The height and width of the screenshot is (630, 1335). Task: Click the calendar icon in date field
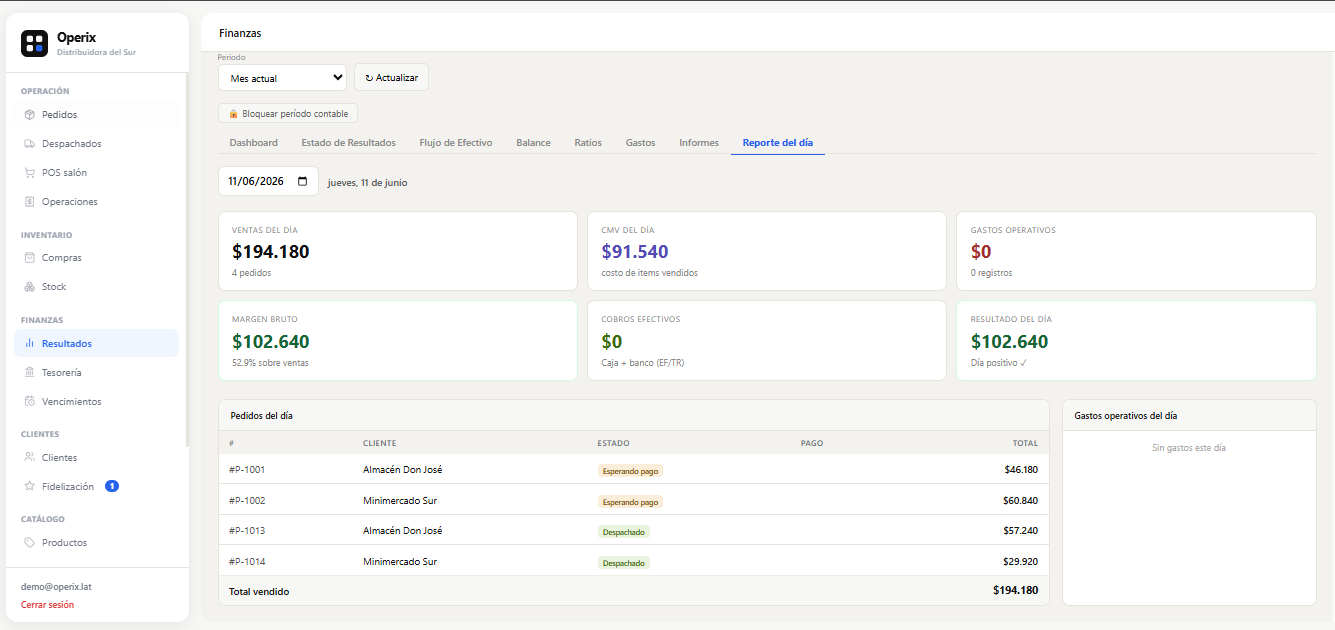point(303,181)
